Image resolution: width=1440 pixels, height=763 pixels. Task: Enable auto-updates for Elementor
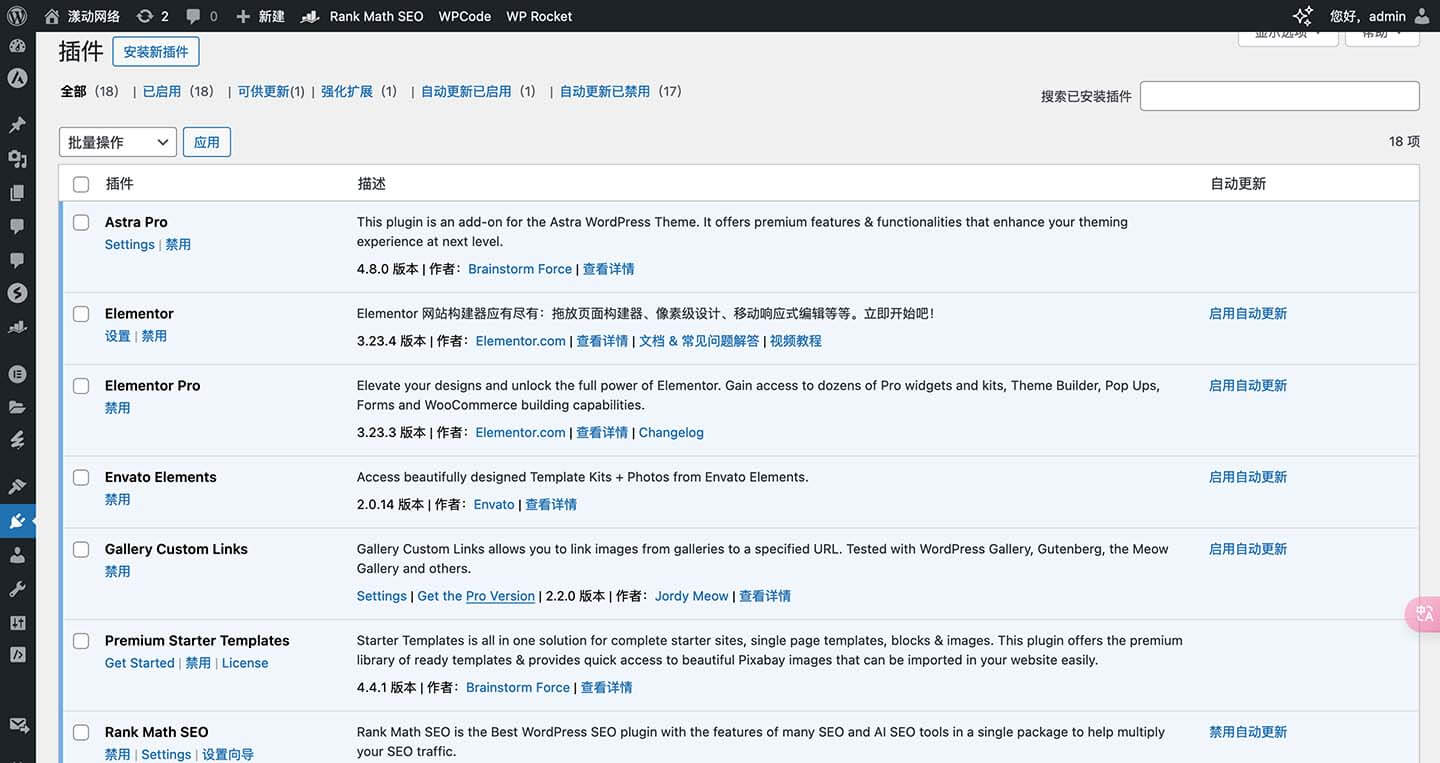1248,313
